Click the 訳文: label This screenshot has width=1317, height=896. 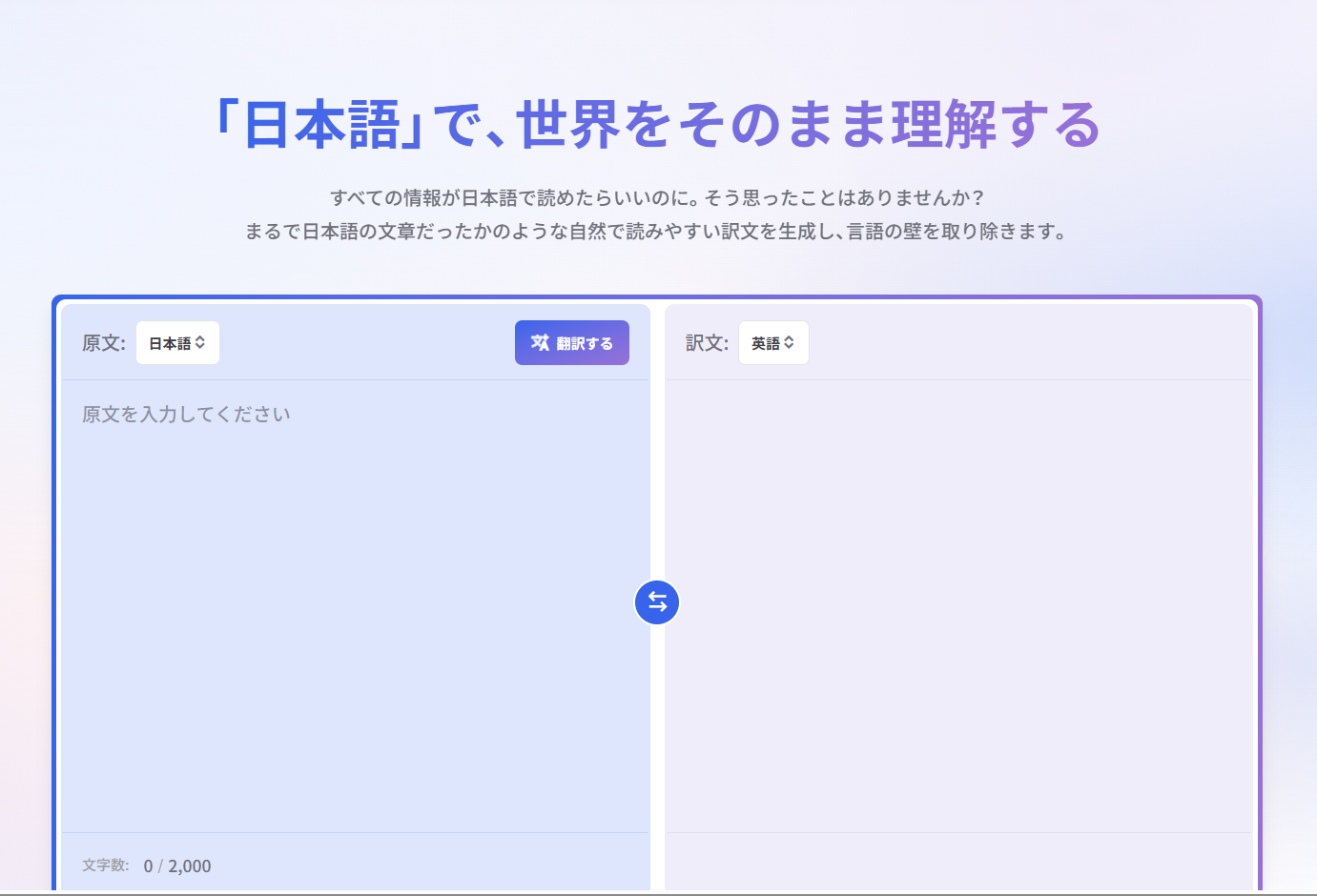tap(707, 343)
